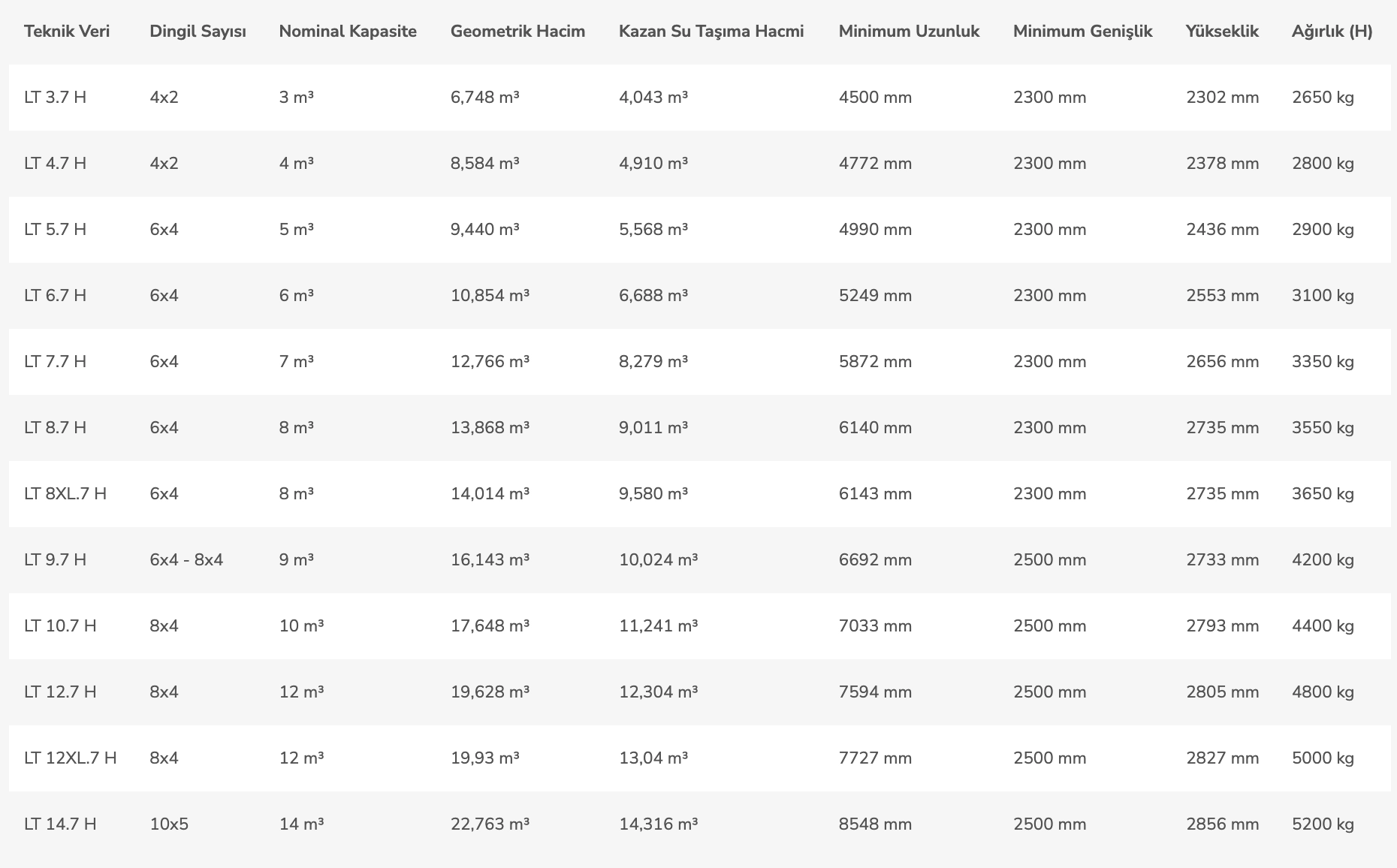Select the LT 12XL.7 H model name
The image size is (1397, 868).
pyautogui.click(x=70, y=758)
